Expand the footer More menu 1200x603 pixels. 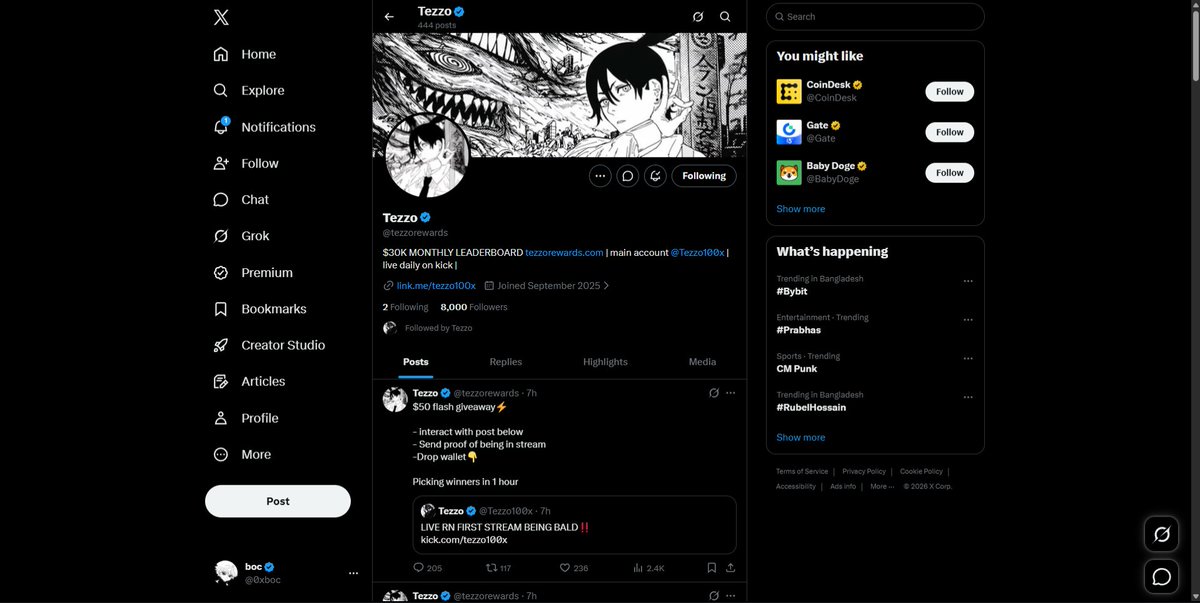pos(882,486)
